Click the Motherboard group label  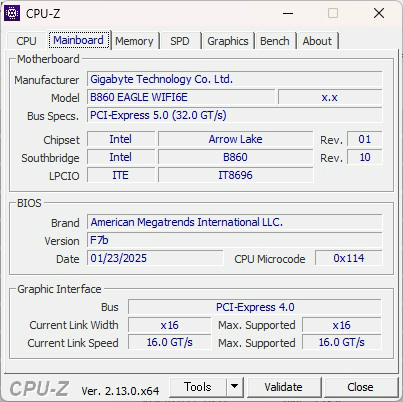tap(48, 59)
